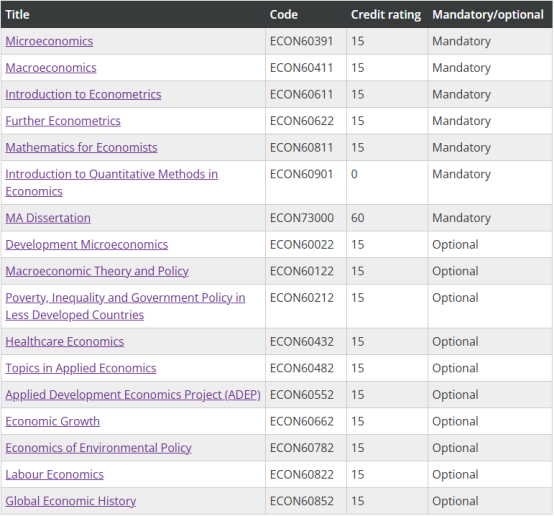The width and height of the screenshot is (554, 516).
Task: Select Mathematics for Economists link
Action: (81, 147)
